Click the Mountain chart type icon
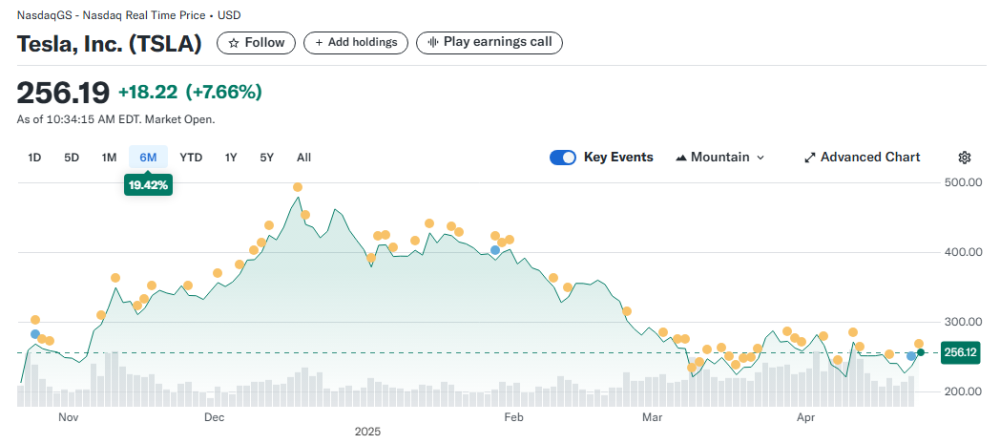Viewport: 1000px width, 444px height. pos(681,157)
